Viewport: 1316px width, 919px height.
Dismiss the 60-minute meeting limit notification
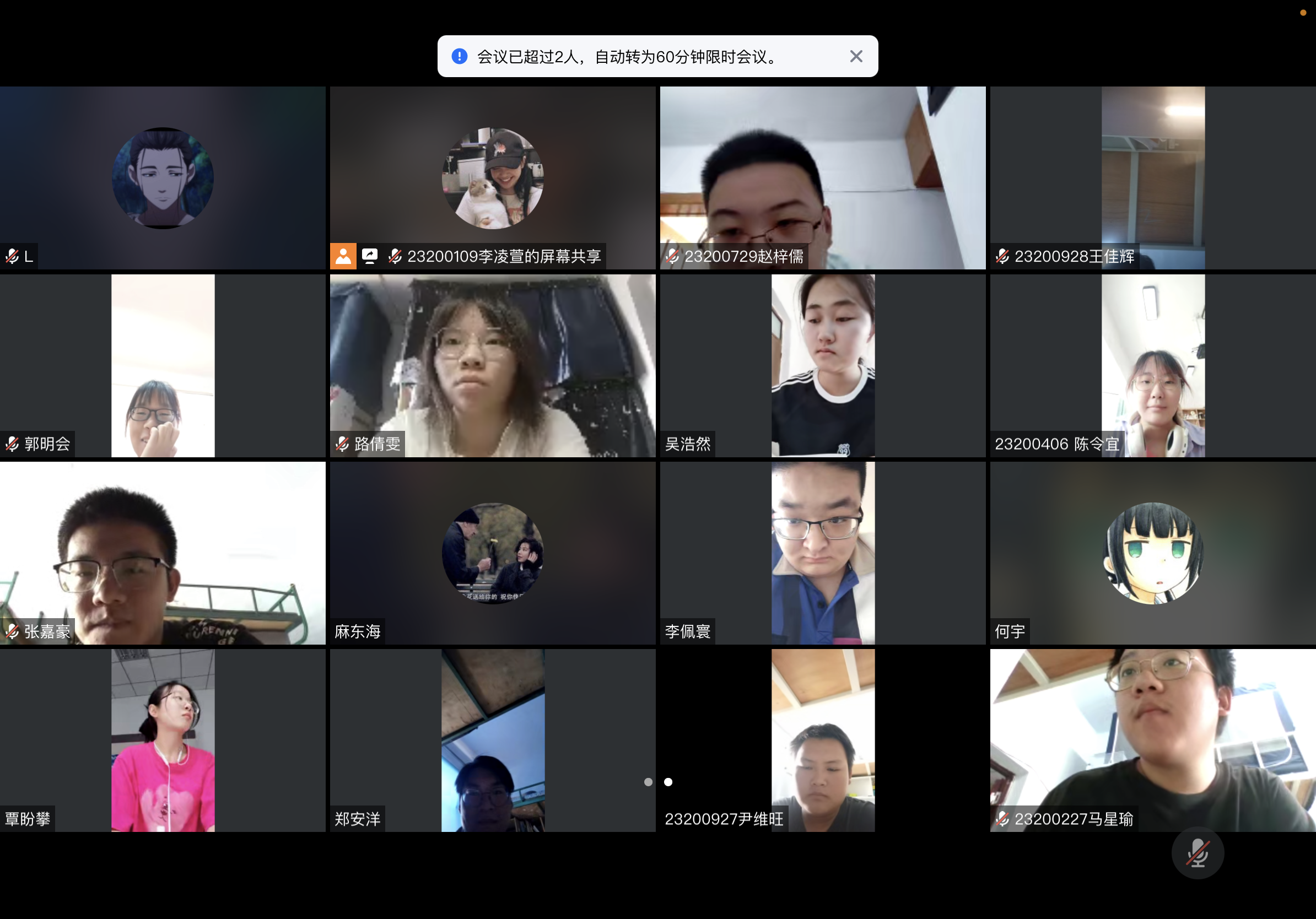tap(856, 56)
